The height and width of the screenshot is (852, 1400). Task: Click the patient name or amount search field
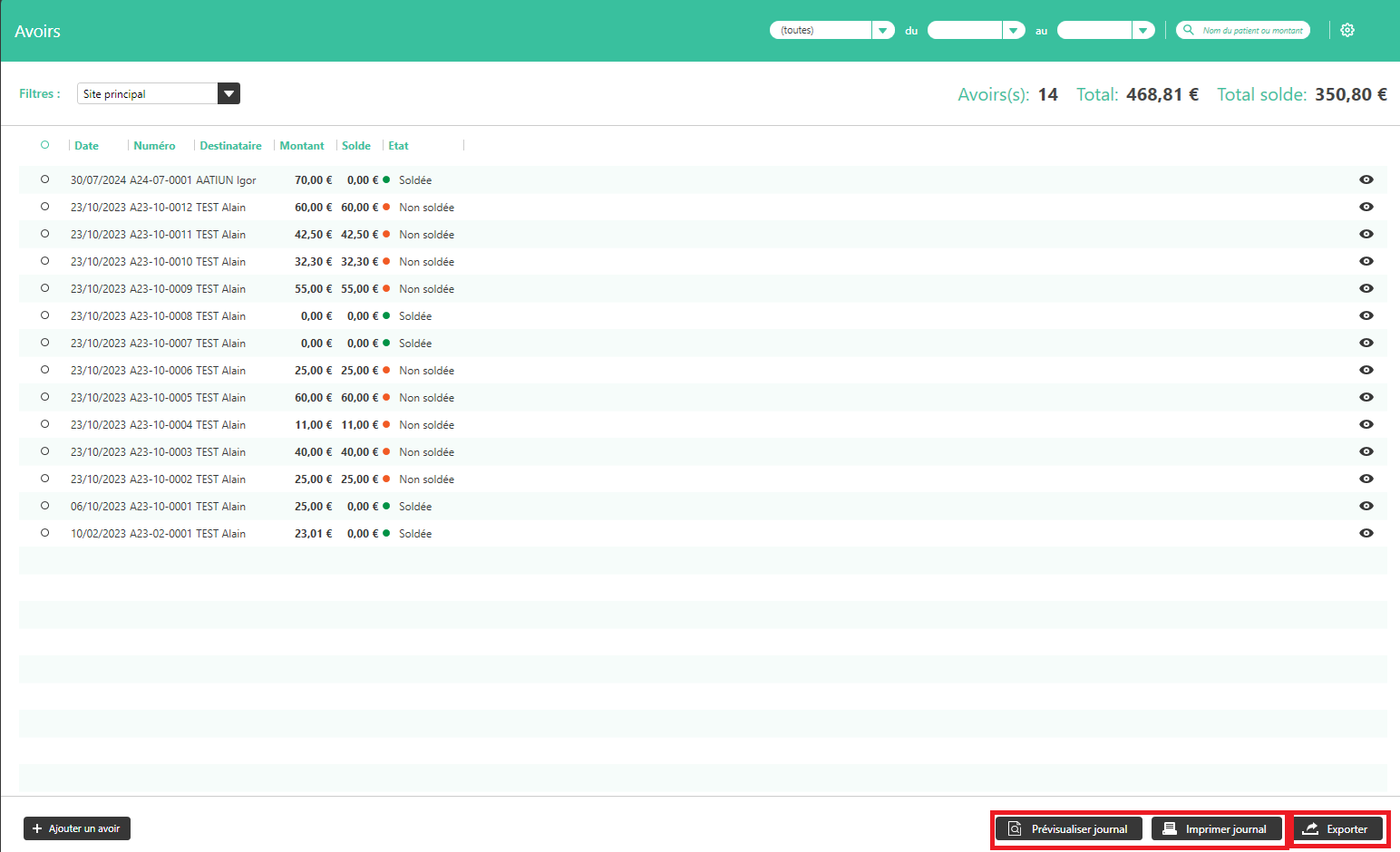[1252, 31]
